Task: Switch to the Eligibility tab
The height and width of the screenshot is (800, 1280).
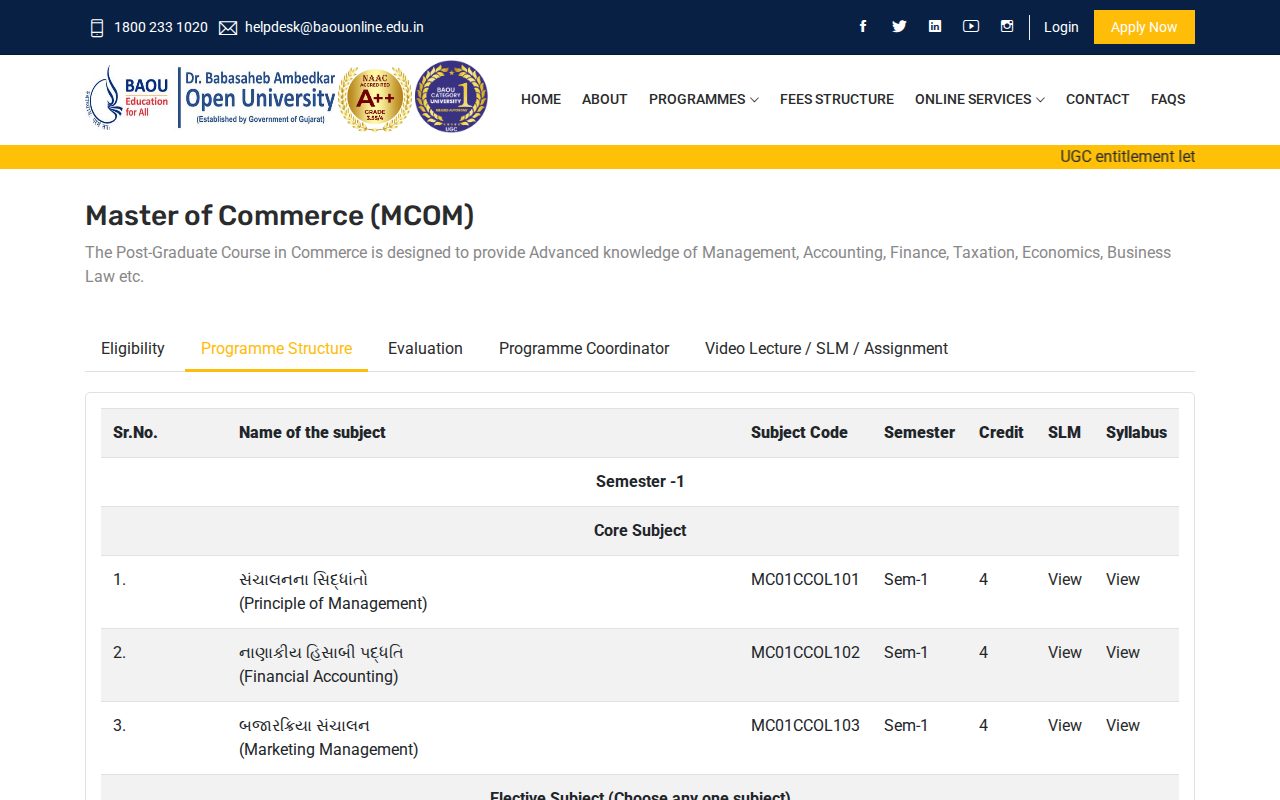Action: pos(133,349)
